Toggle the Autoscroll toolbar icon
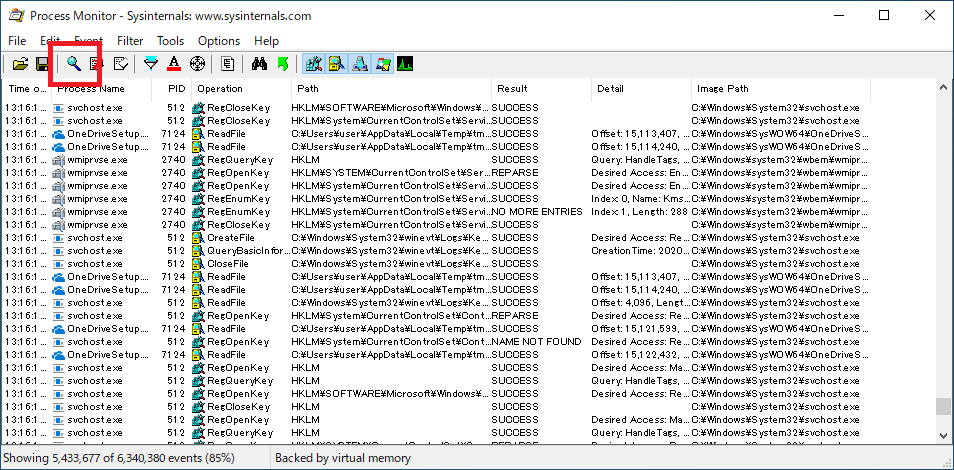This screenshot has height=470, width=954. coord(96,63)
